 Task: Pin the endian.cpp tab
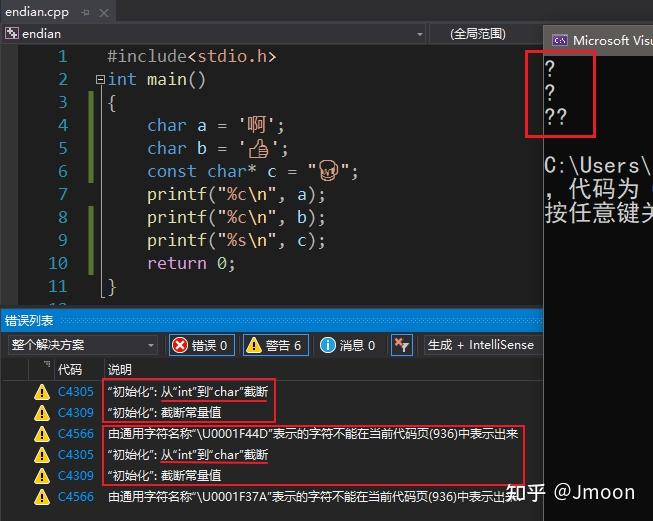[x=86, y=12]
